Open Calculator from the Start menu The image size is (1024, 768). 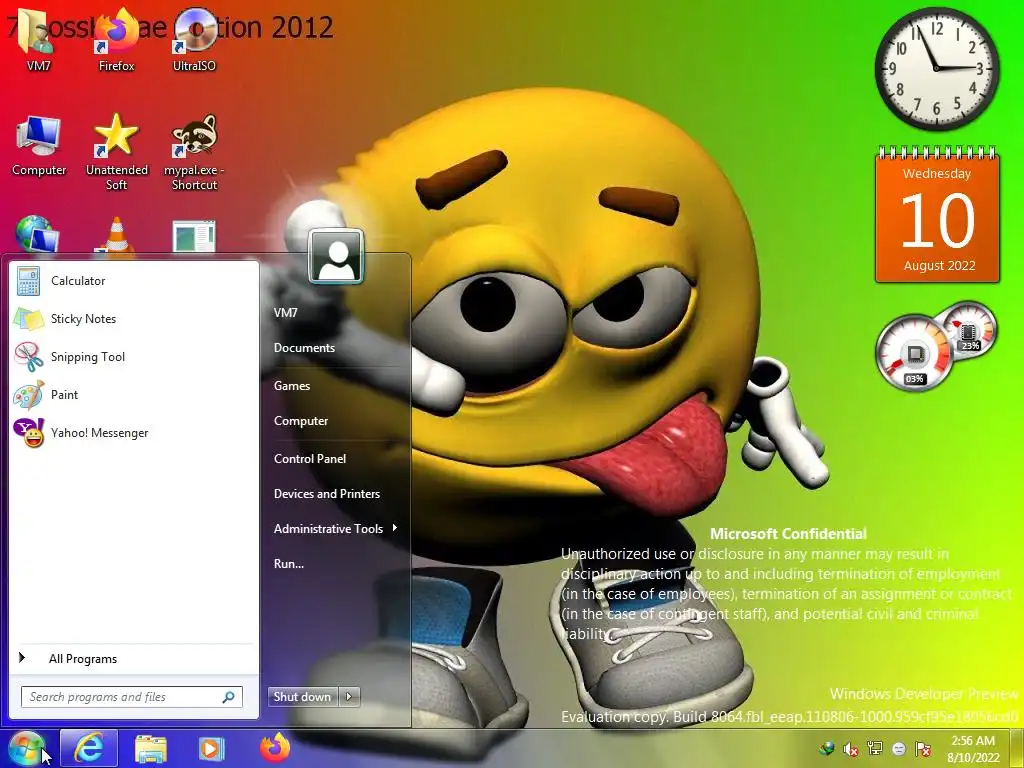click(134, 281)
